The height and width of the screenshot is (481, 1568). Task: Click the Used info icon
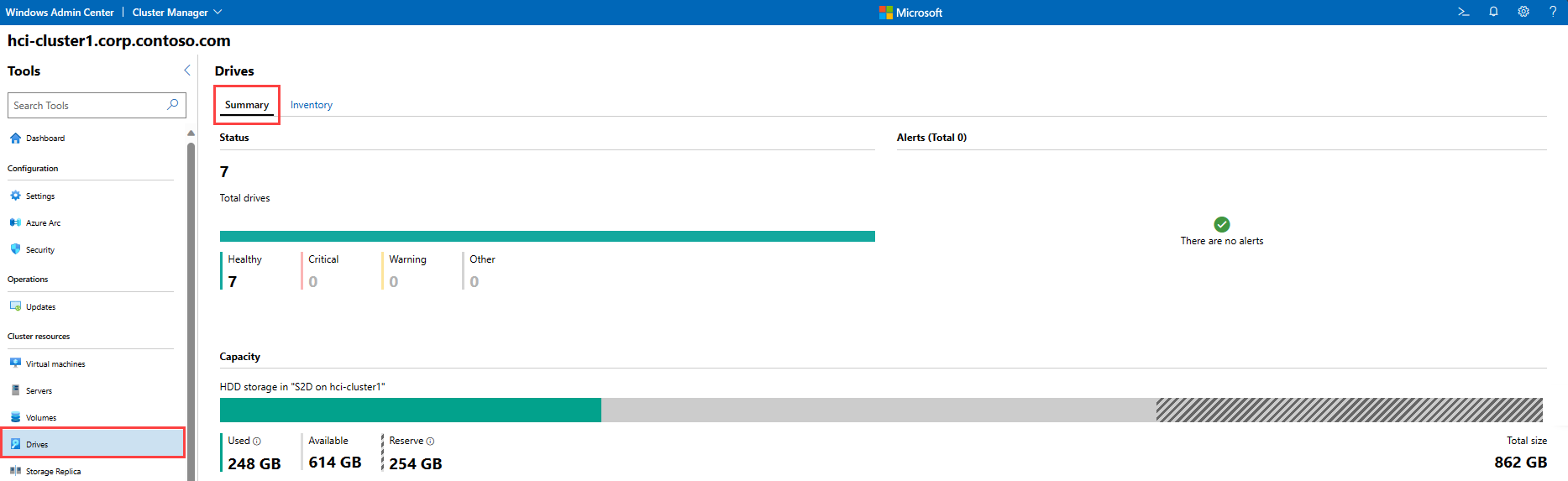click(257, 442)
